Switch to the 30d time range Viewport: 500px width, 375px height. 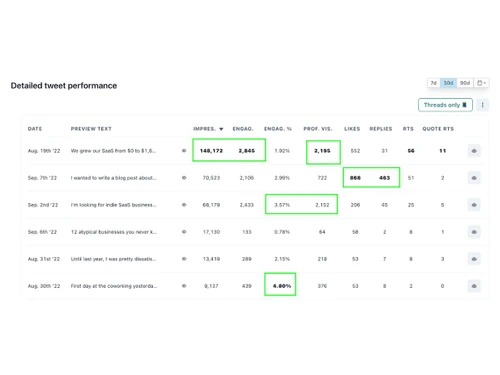(448, 83)
